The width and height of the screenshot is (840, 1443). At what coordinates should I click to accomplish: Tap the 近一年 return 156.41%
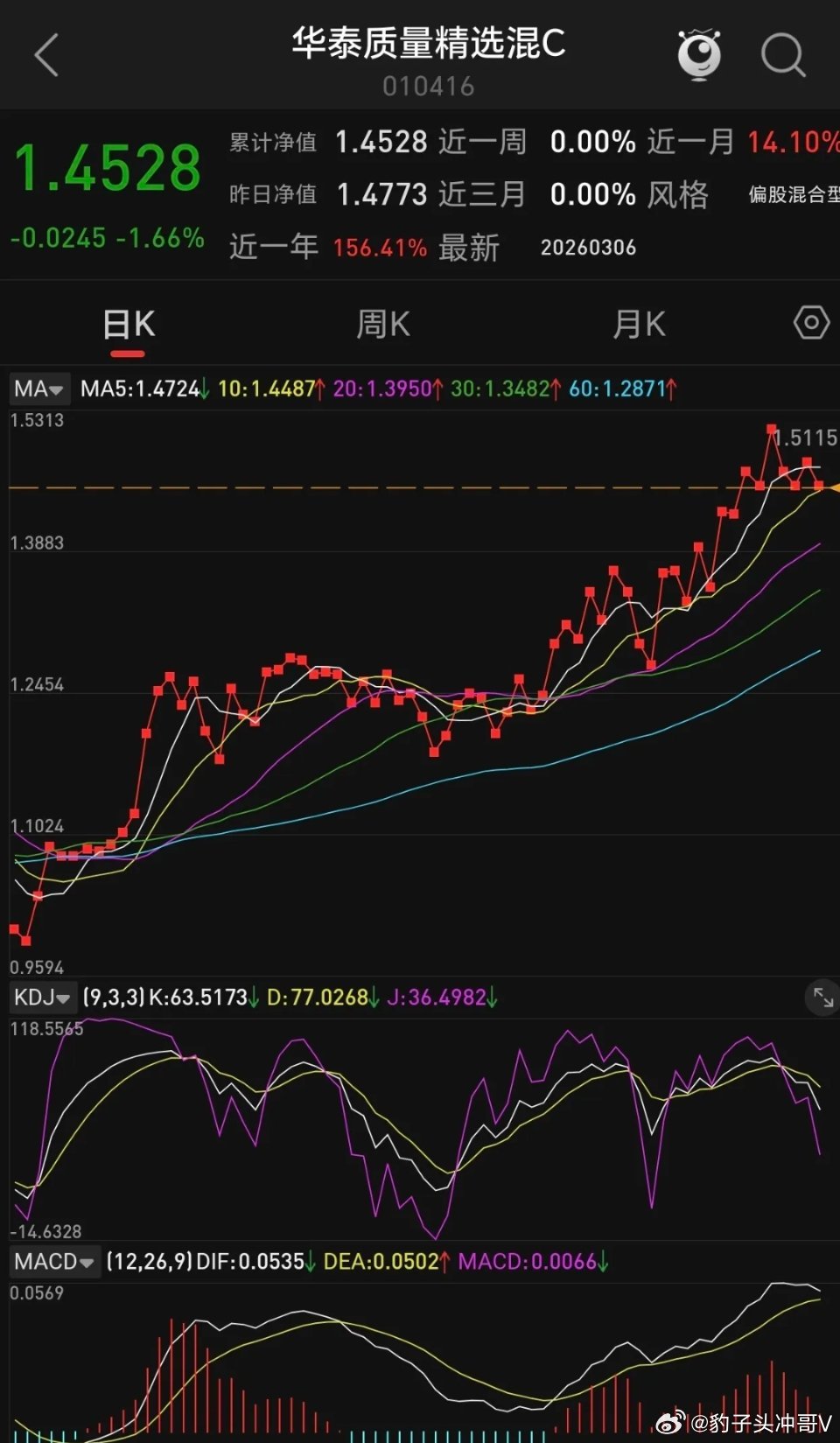tap(380, 248)
